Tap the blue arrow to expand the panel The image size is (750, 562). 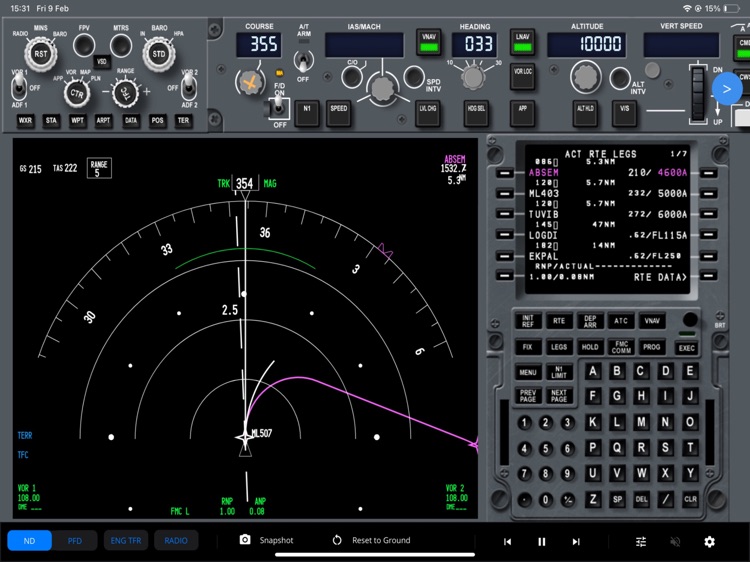coord(727,88)
